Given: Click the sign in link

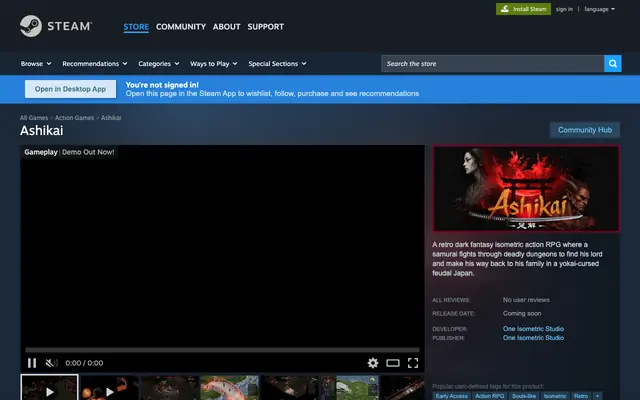Looking at the screenshot, I should (564, 9).
